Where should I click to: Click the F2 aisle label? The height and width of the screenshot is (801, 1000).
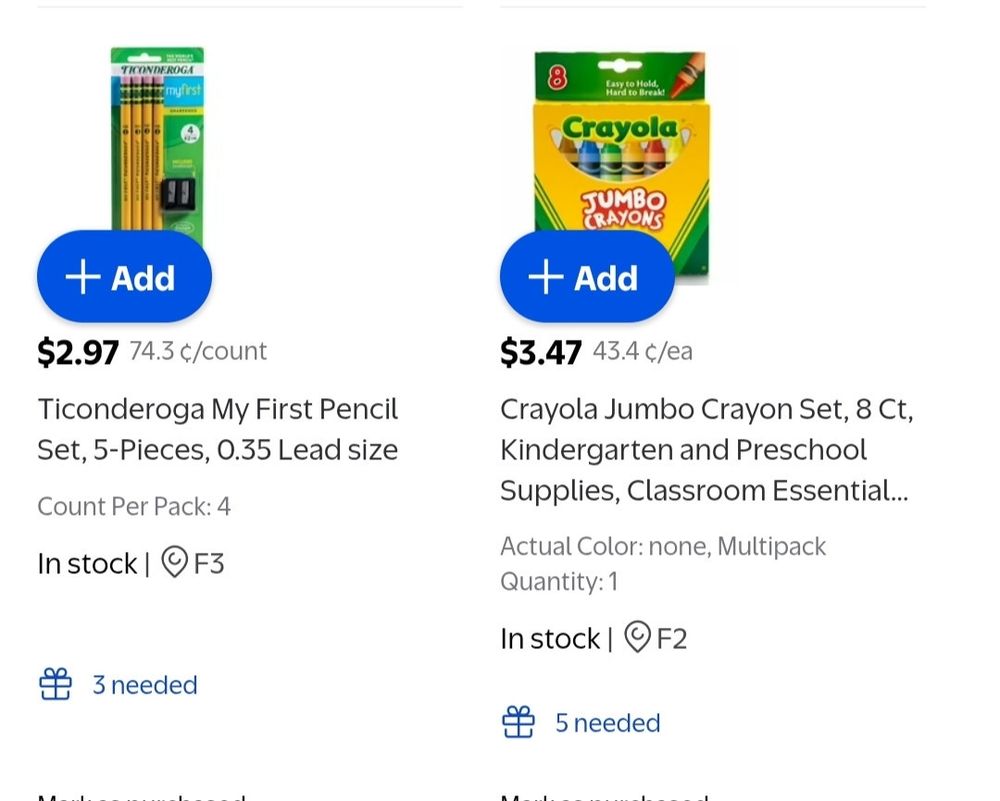click(672, 638)
